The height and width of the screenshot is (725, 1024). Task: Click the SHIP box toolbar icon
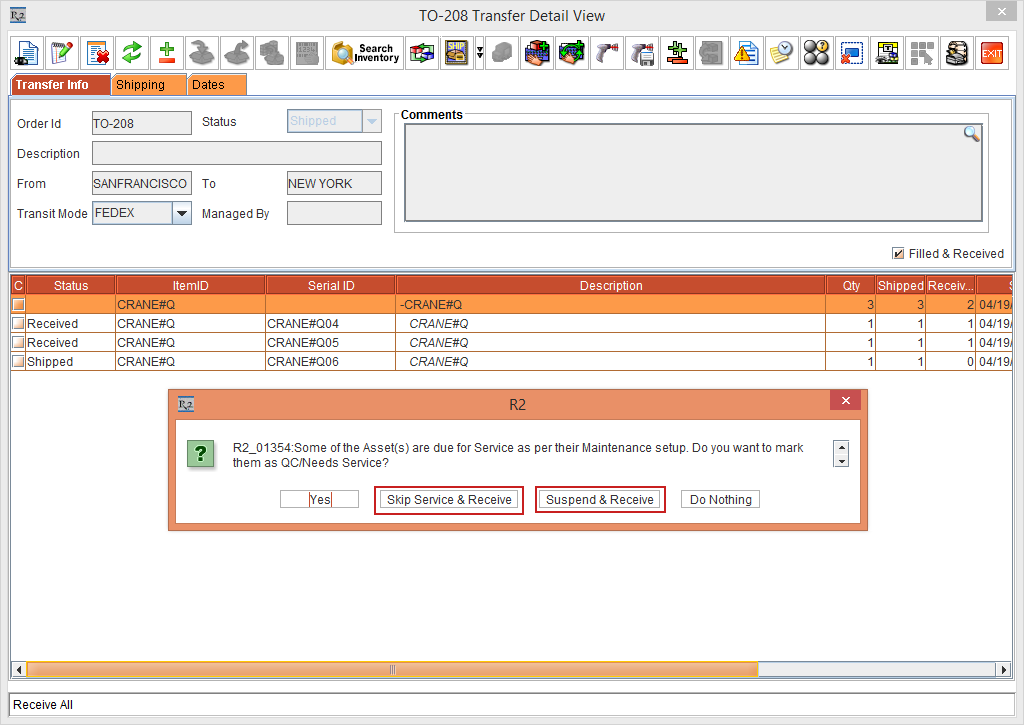tap(457, 53)
